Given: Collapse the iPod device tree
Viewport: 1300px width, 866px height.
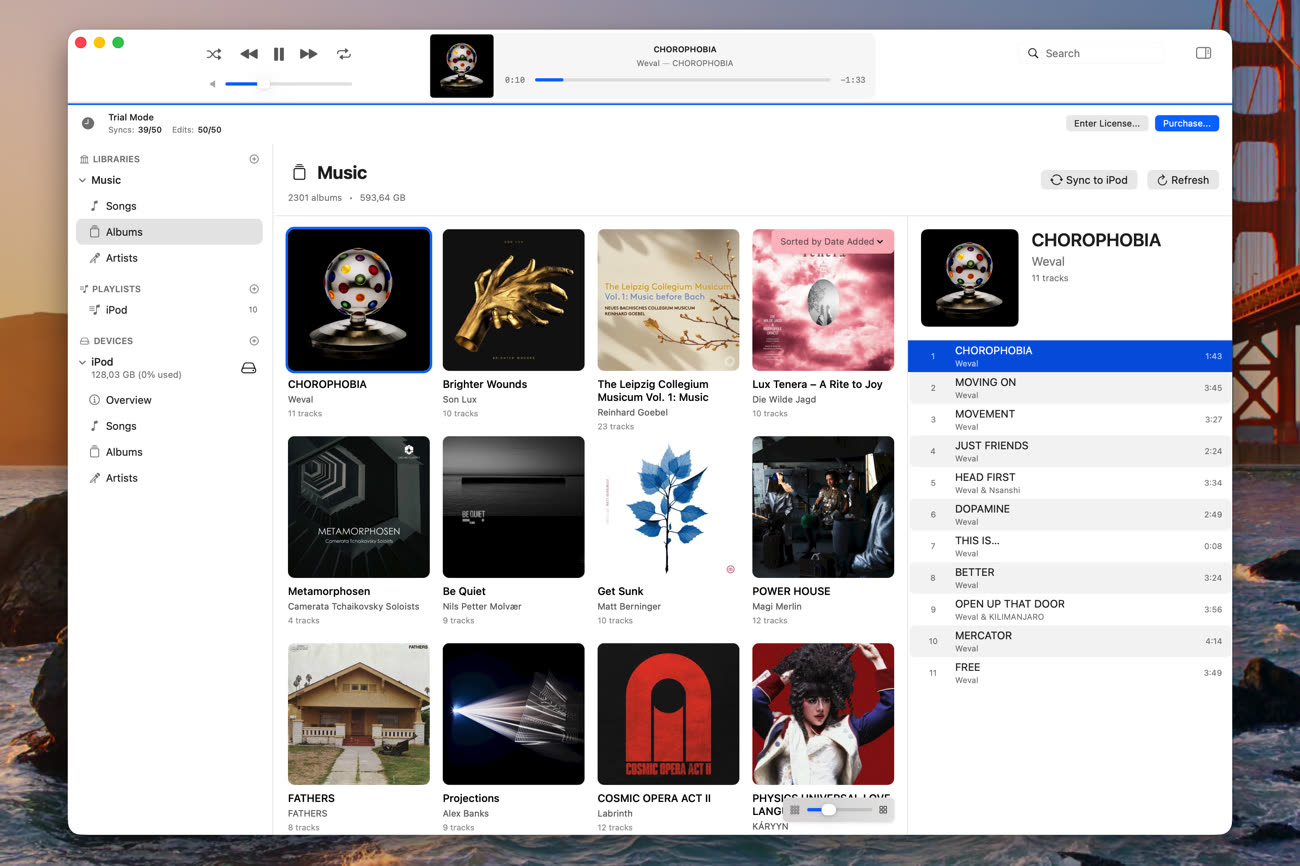Looking at the screenshot, I should (83, 362).
